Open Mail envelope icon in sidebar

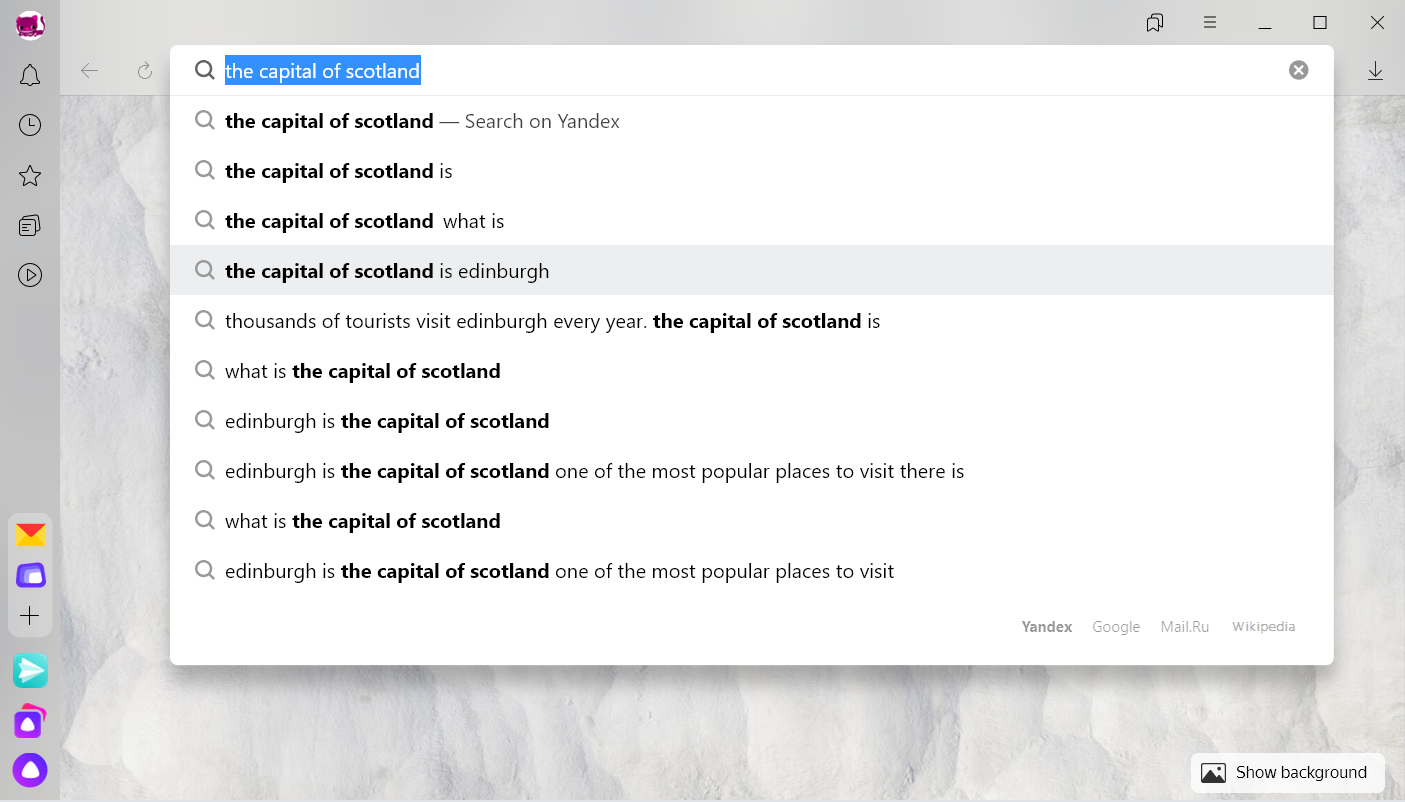[30, 535]
